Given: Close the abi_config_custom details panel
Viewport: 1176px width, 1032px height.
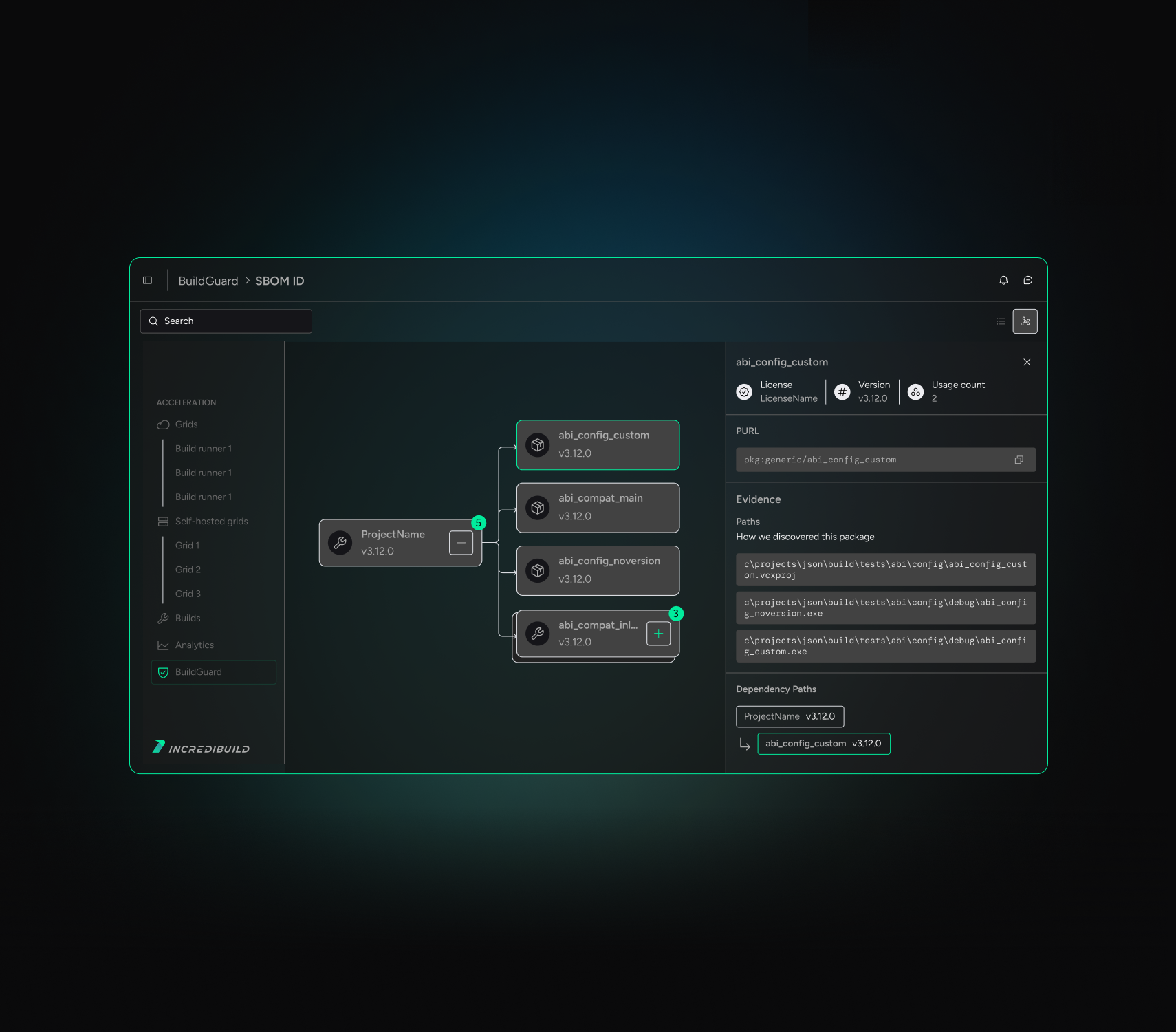Looking at the screenshot, I should tap(1027, 363).
